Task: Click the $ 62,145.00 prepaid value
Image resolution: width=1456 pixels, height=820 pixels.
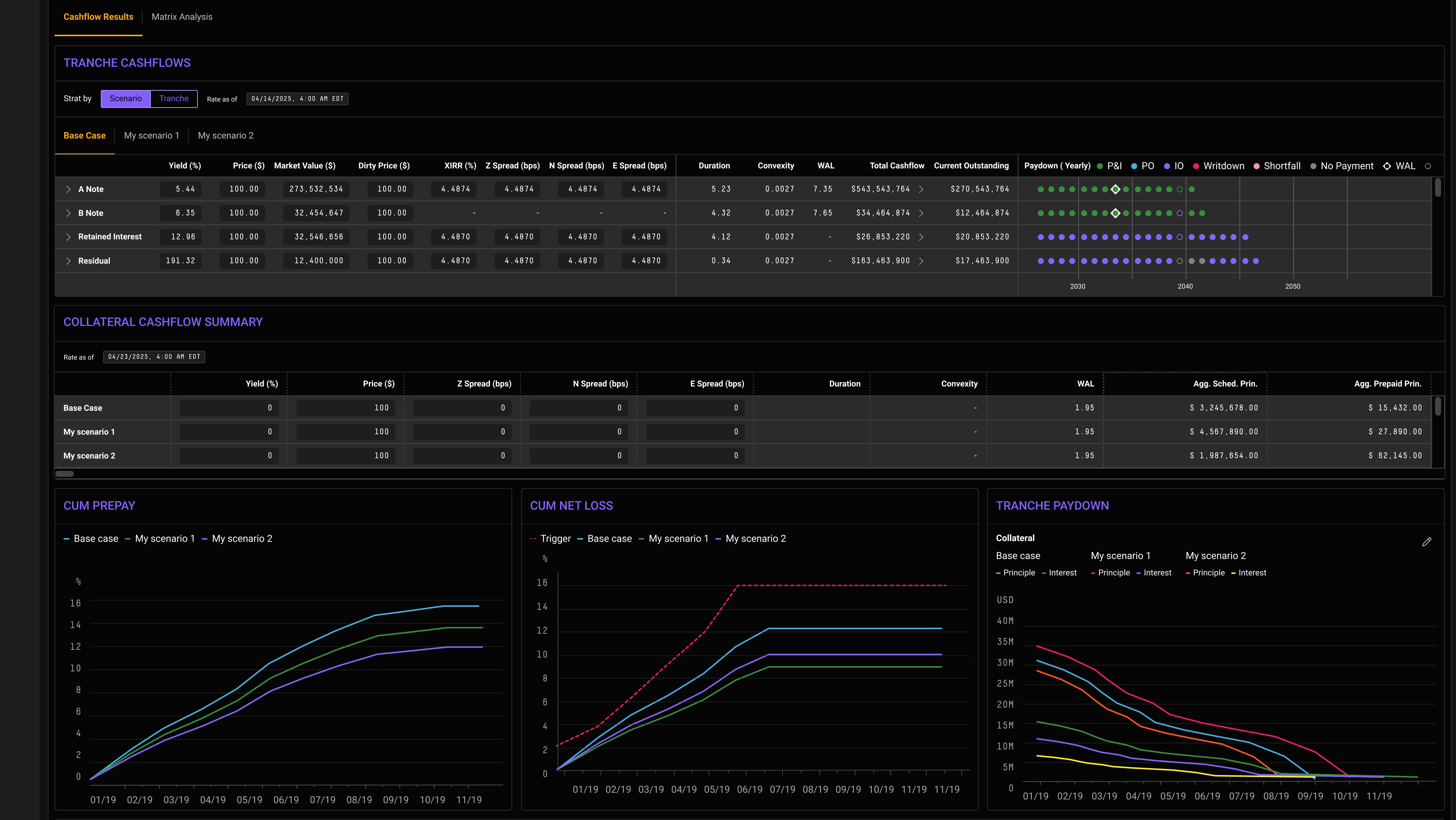Action: (x=1395, y=456)
